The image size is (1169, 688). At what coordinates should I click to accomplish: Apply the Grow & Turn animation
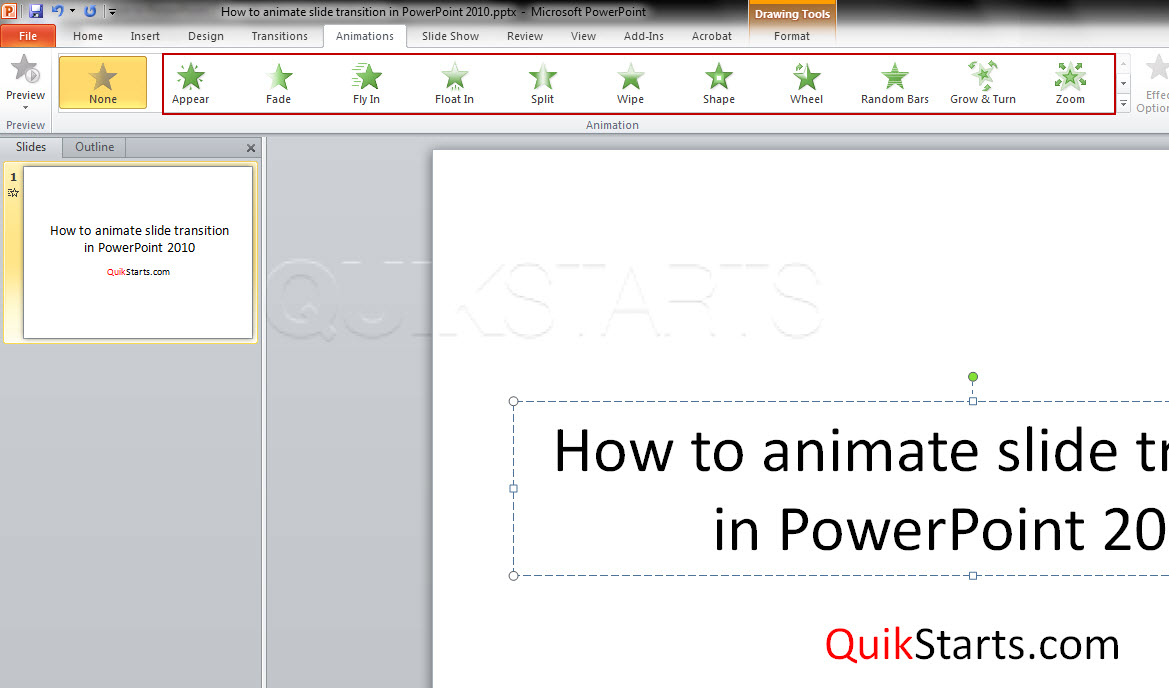tap(983, 83)
